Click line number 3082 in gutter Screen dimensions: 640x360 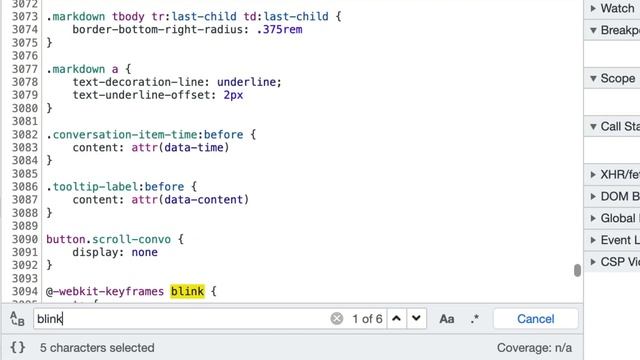[x=24, y=135]
